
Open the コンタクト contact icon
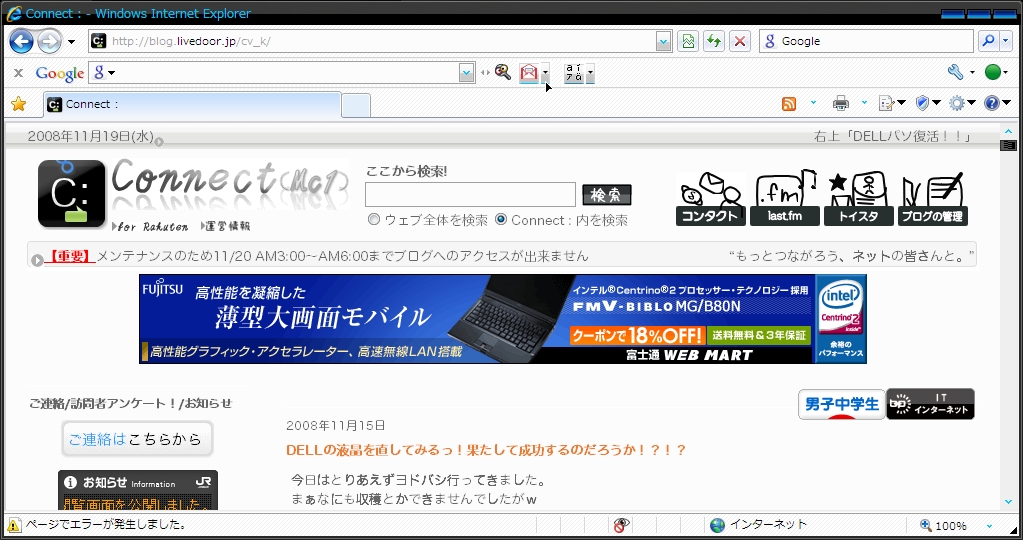(x=710, y=198)
